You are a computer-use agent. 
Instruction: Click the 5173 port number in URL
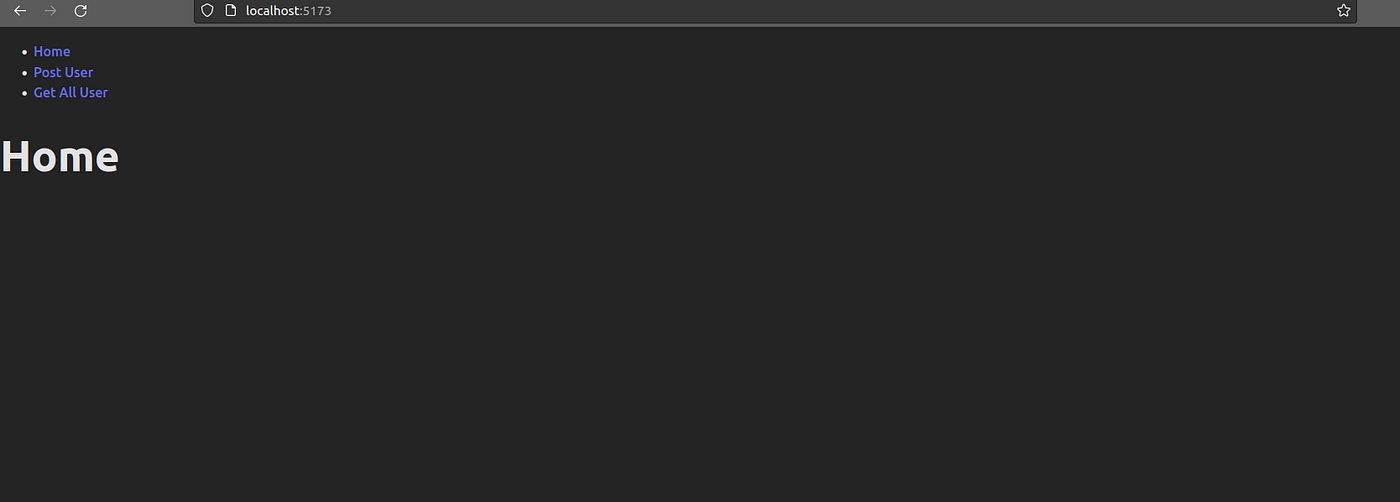click(317, 10)
